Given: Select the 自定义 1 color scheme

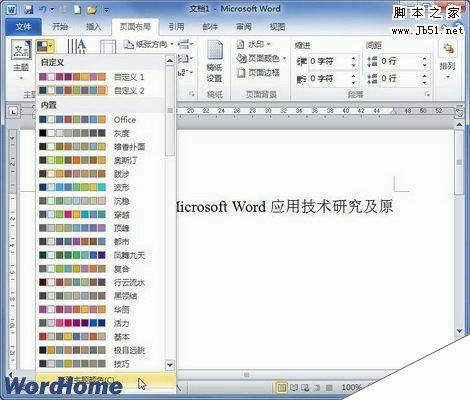Looking at the screenshot, I should 100,77.
